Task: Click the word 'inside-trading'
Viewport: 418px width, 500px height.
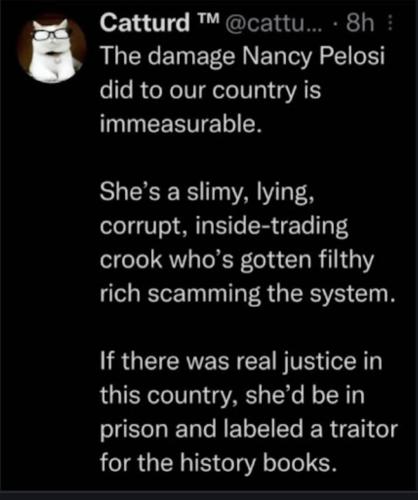Action: pyautogui.click(x=272, y=227)
